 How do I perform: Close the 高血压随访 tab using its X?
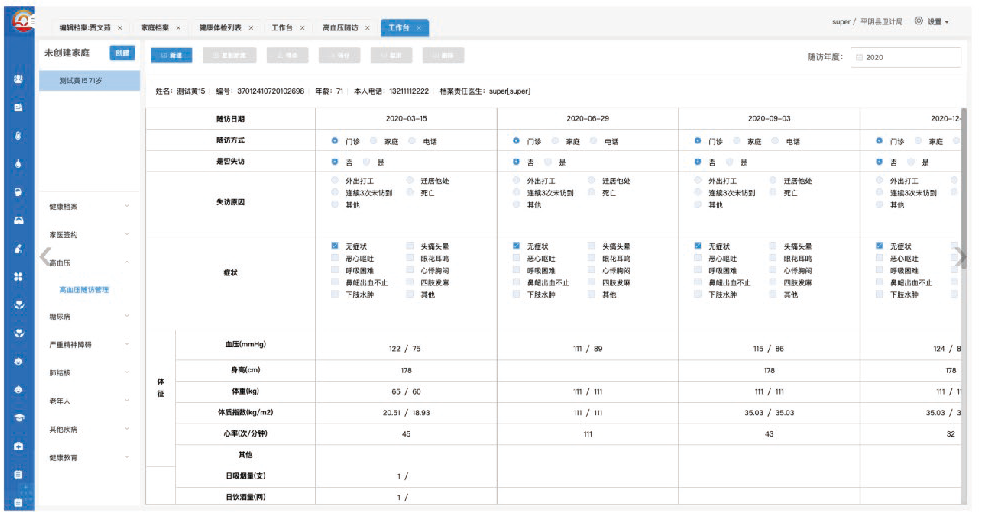[x=367, y=28]
